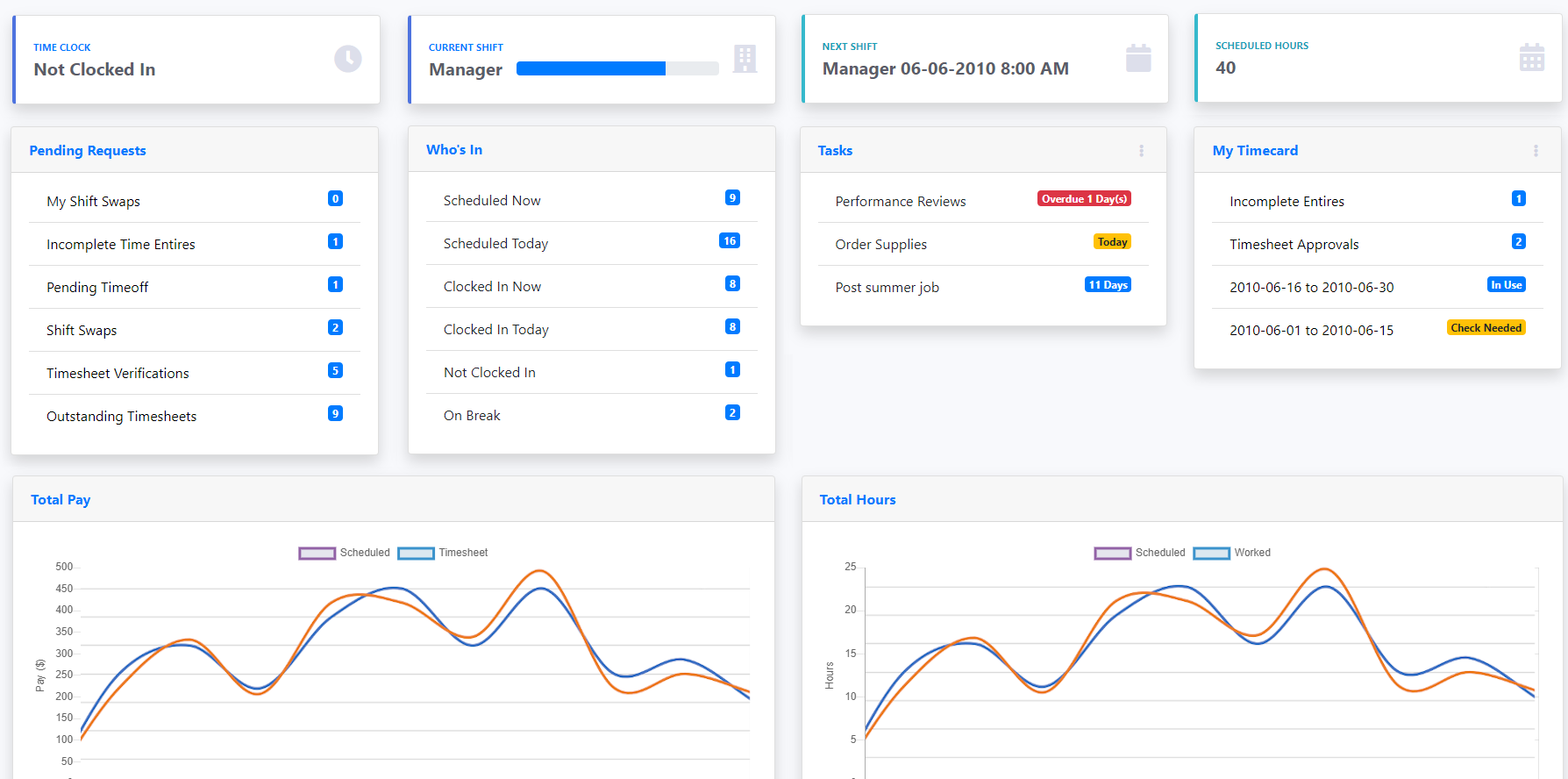The height and width of the screenshot is (779, 1568).
Task: View Clocked In Now list
Action: 592,286
